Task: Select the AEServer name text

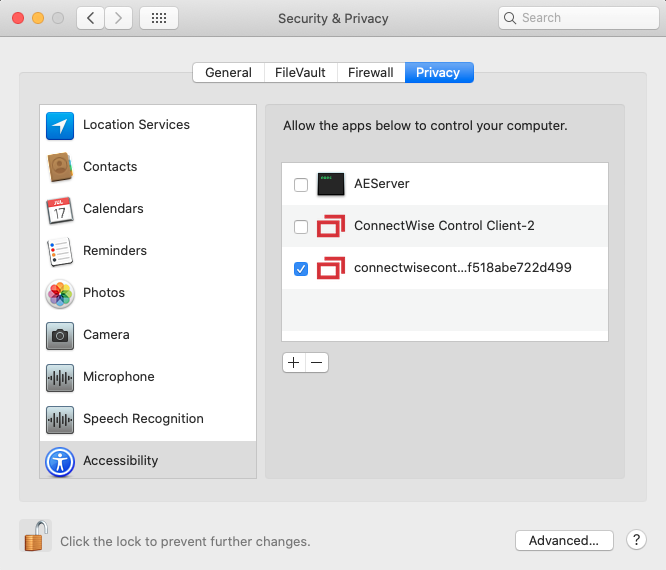Action: point(382,183)
